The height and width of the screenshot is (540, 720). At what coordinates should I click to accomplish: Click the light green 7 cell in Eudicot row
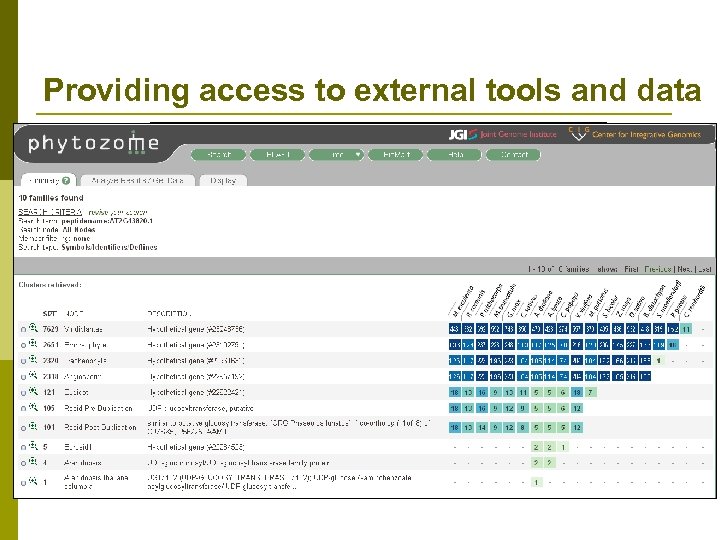point(591,392)
